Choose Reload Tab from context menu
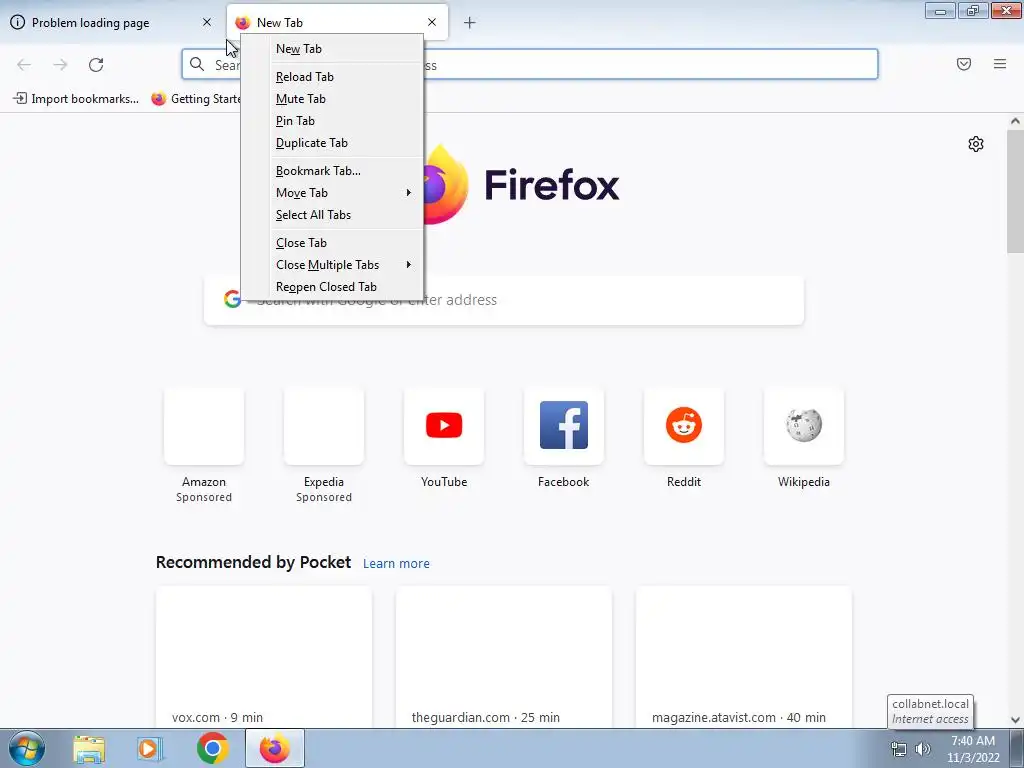Image resolution: width=1024 pixels, height=768 pixels. [332, 77]
